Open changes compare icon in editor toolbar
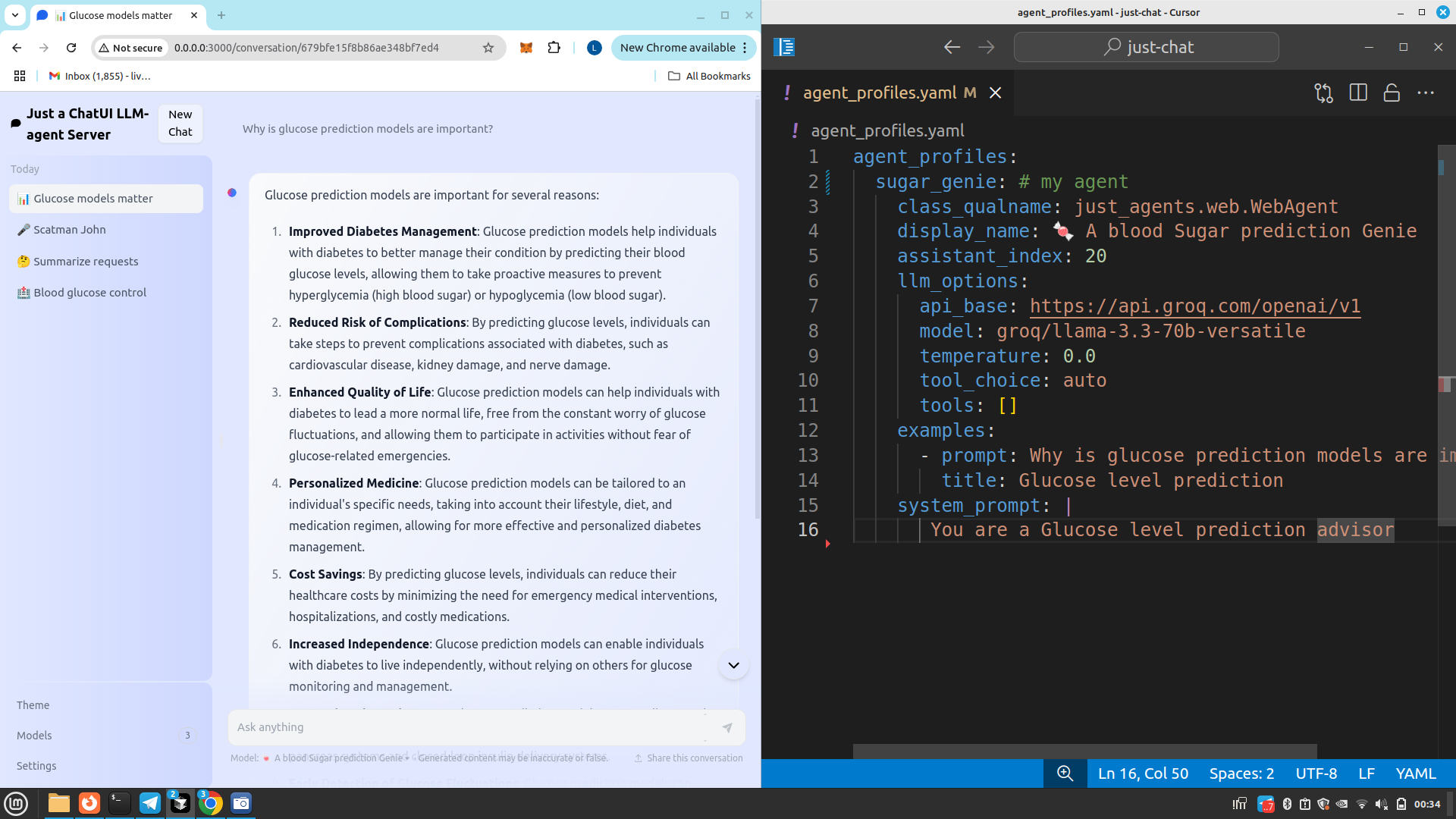The image size is (1456, 819). pos(1323,93)
